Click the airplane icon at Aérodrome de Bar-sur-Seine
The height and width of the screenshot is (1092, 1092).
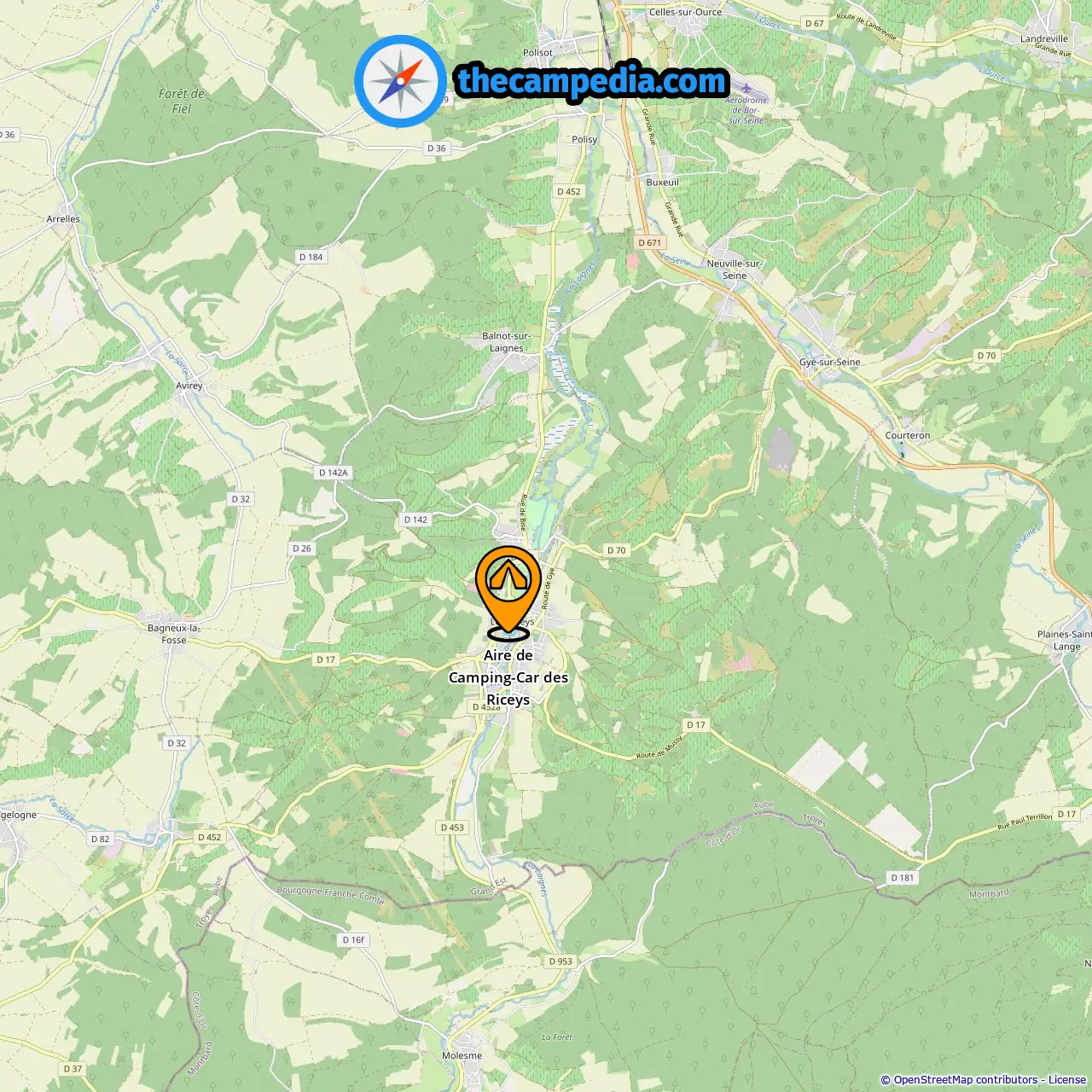click(746, 88)
